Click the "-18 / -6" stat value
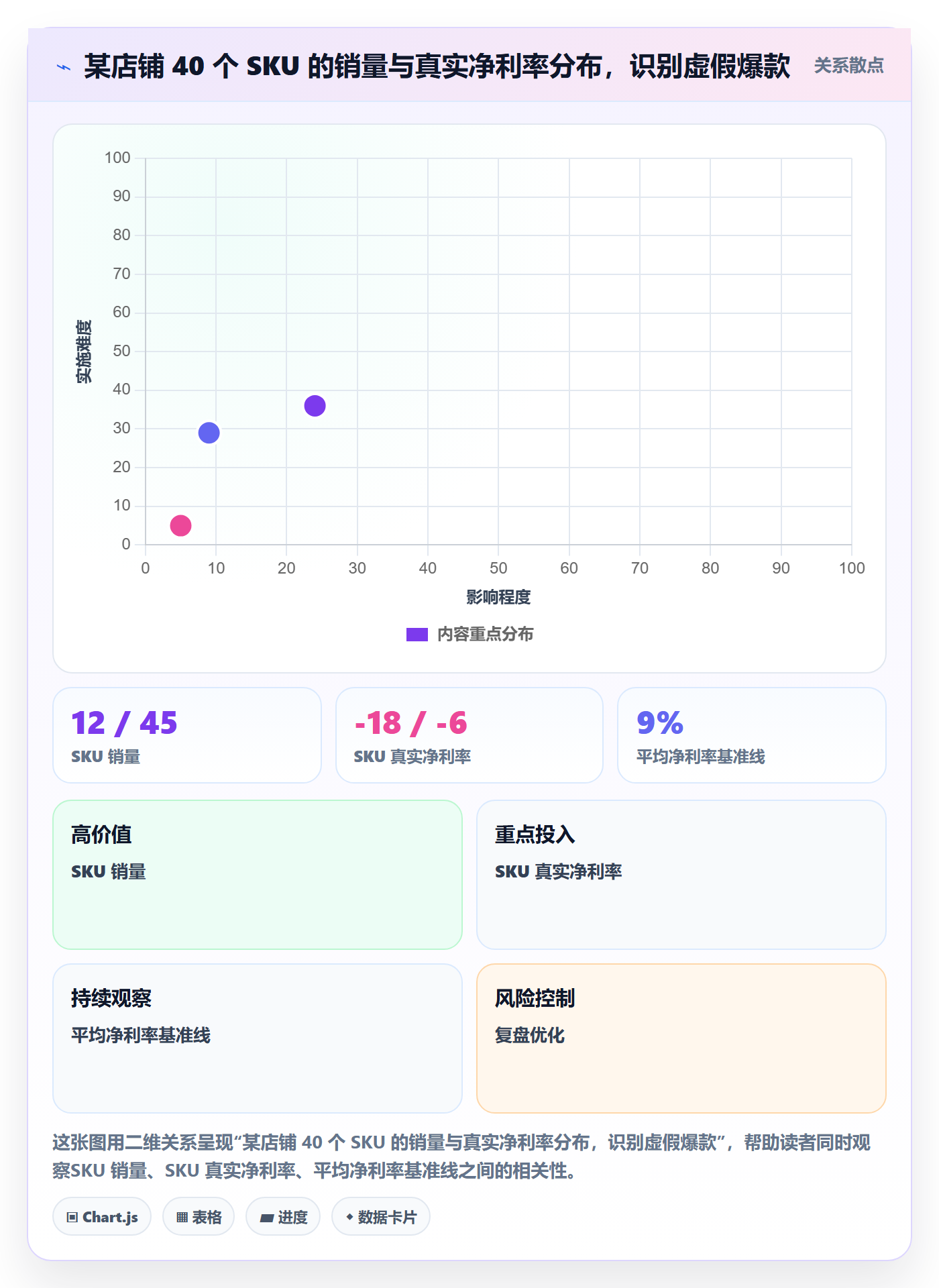Screen dimensions: 939x1288 [x=410, y=723]
